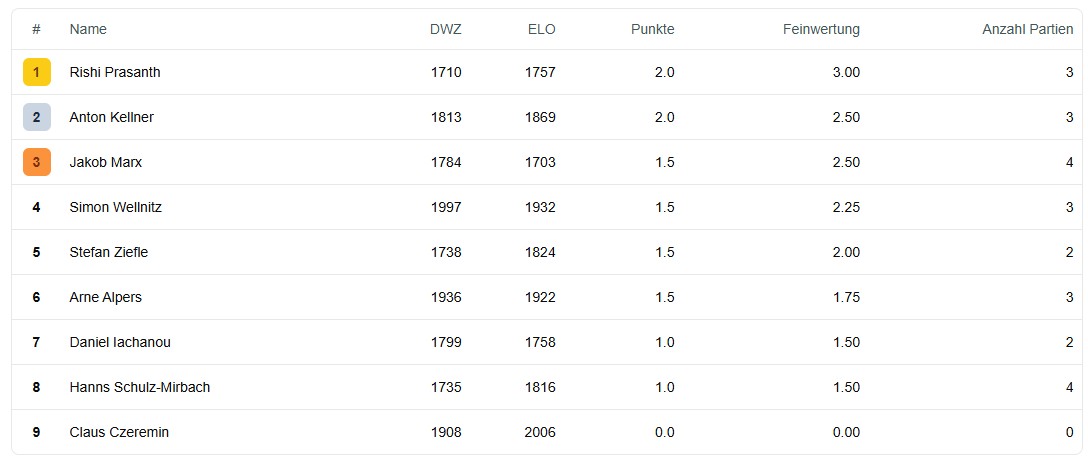Open Jakob Marx entry
Image resolution: width=1088 pixels, height=462 pixels.
105,162
